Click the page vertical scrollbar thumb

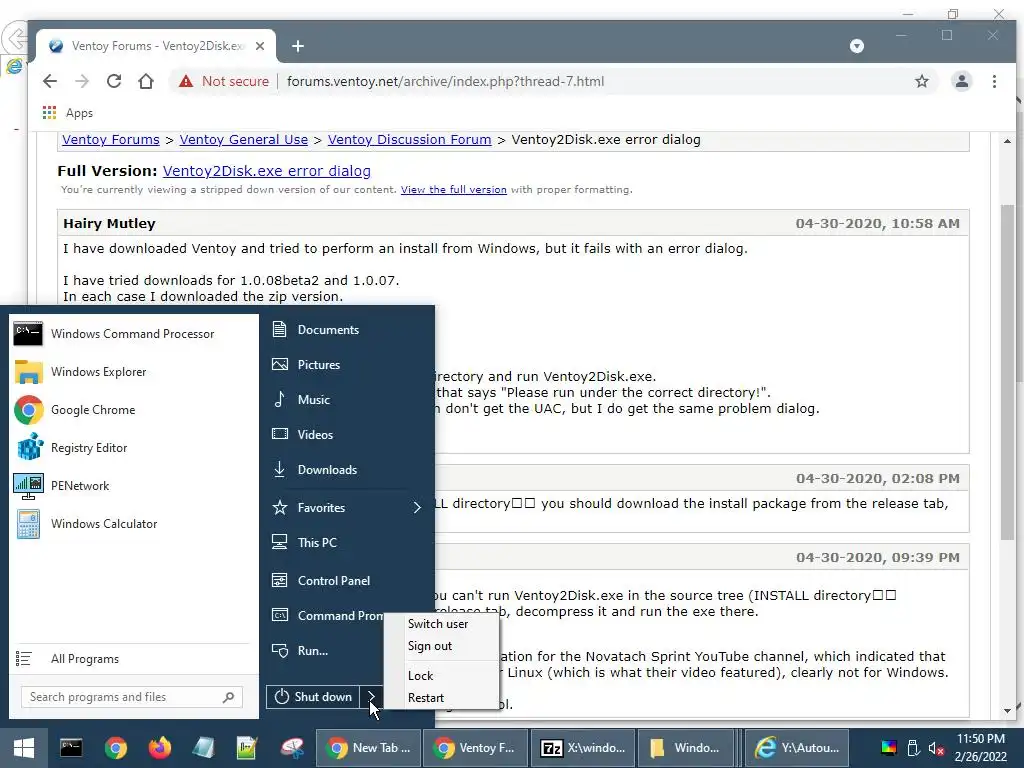click(1008, 372)
